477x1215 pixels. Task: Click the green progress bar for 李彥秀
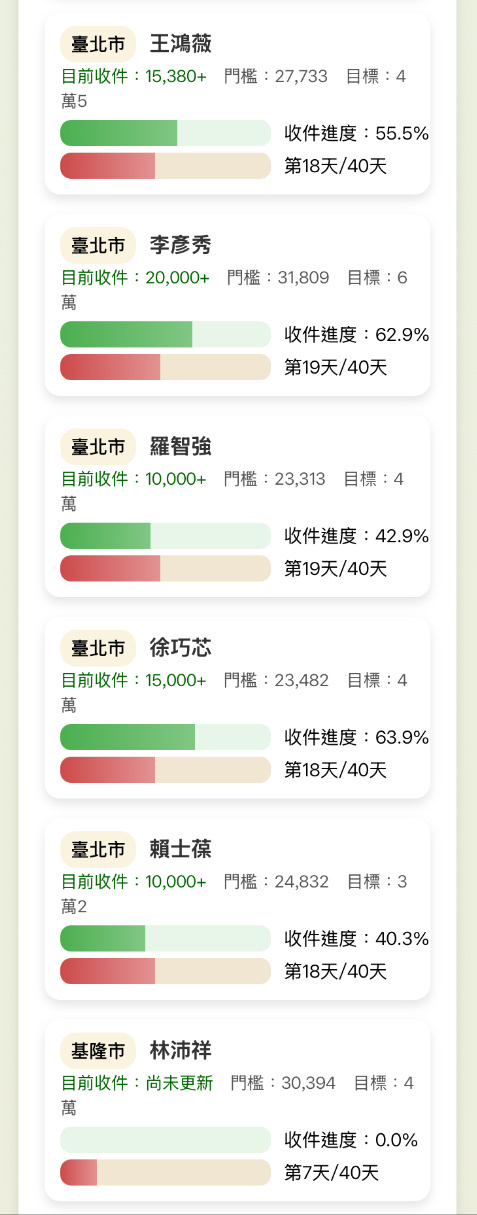coord(165,334)
